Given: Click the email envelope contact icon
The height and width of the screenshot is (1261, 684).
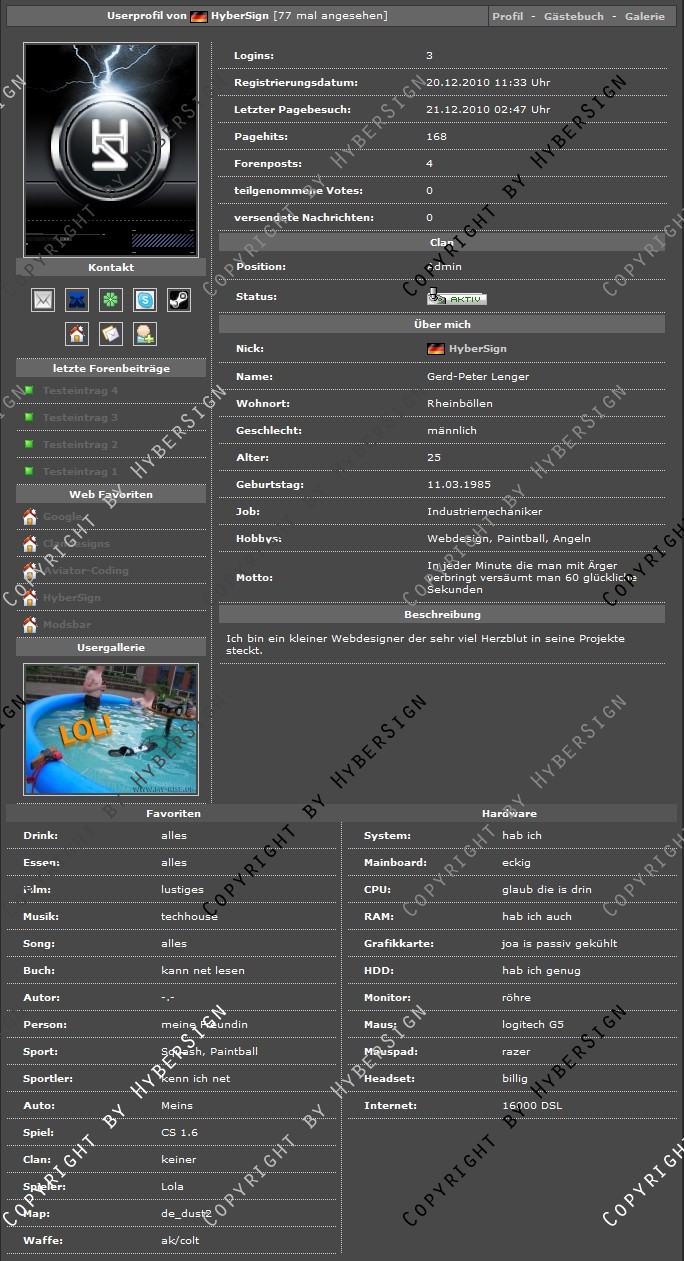Looking at the screenshot, I should [x=43, y=299].
